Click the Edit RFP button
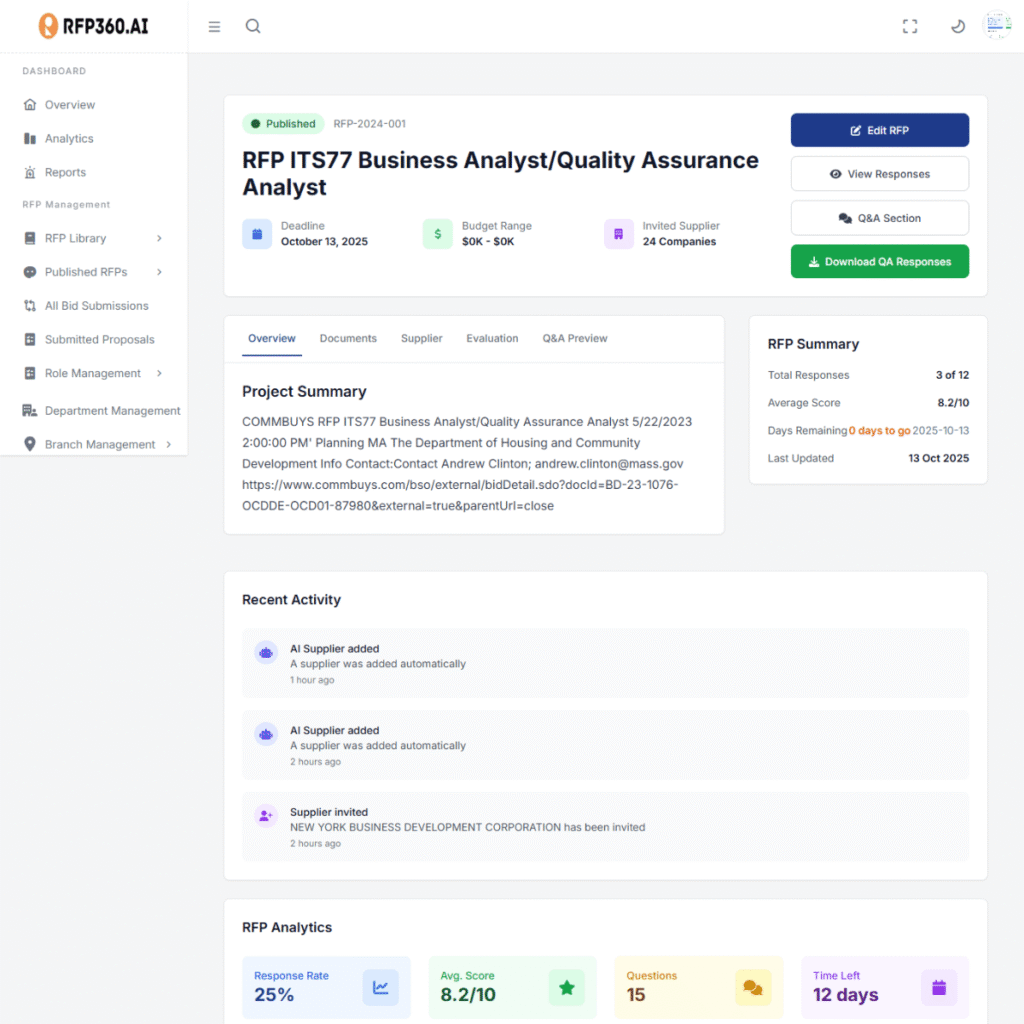Image resolution: width=1024 pixels, height=1024 pixels. (x=879, y=130)
